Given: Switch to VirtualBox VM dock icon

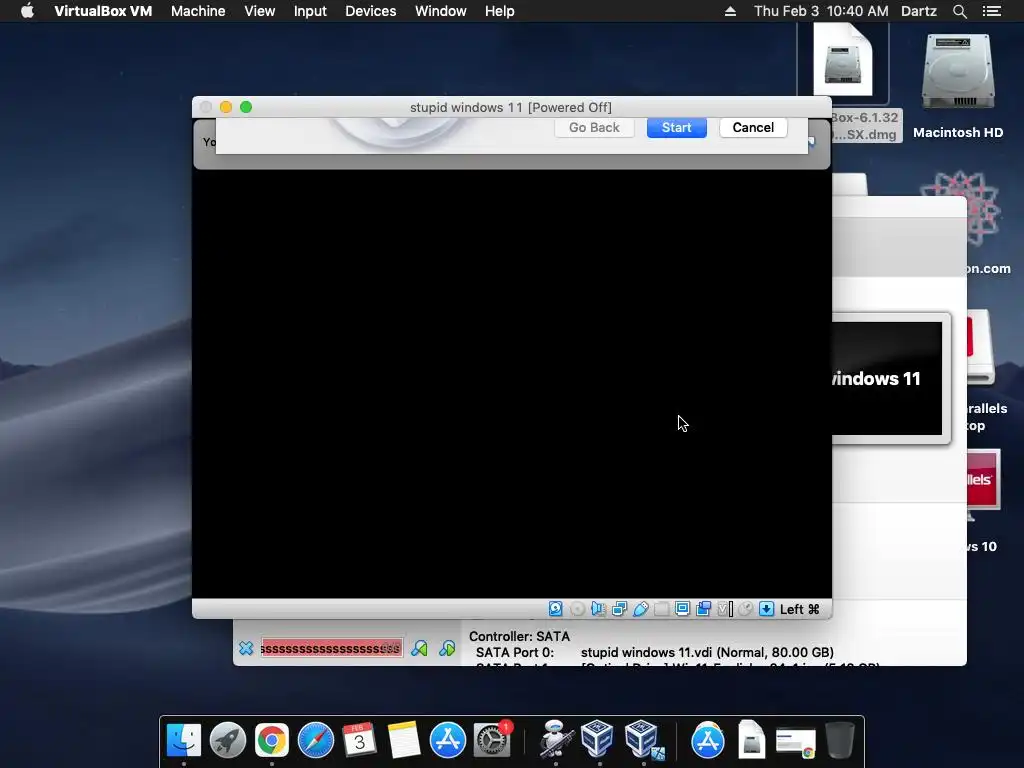Looking at the screenshot, I should coord(643,739).
